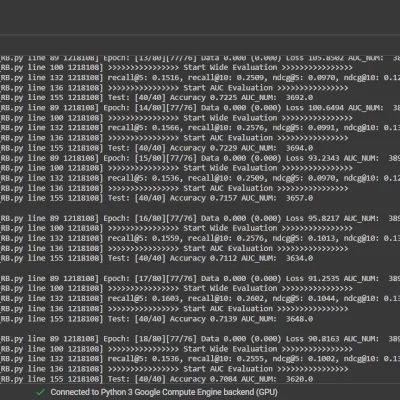Click the recall@5: 0.1603 result line

click(x=200, y=298)
